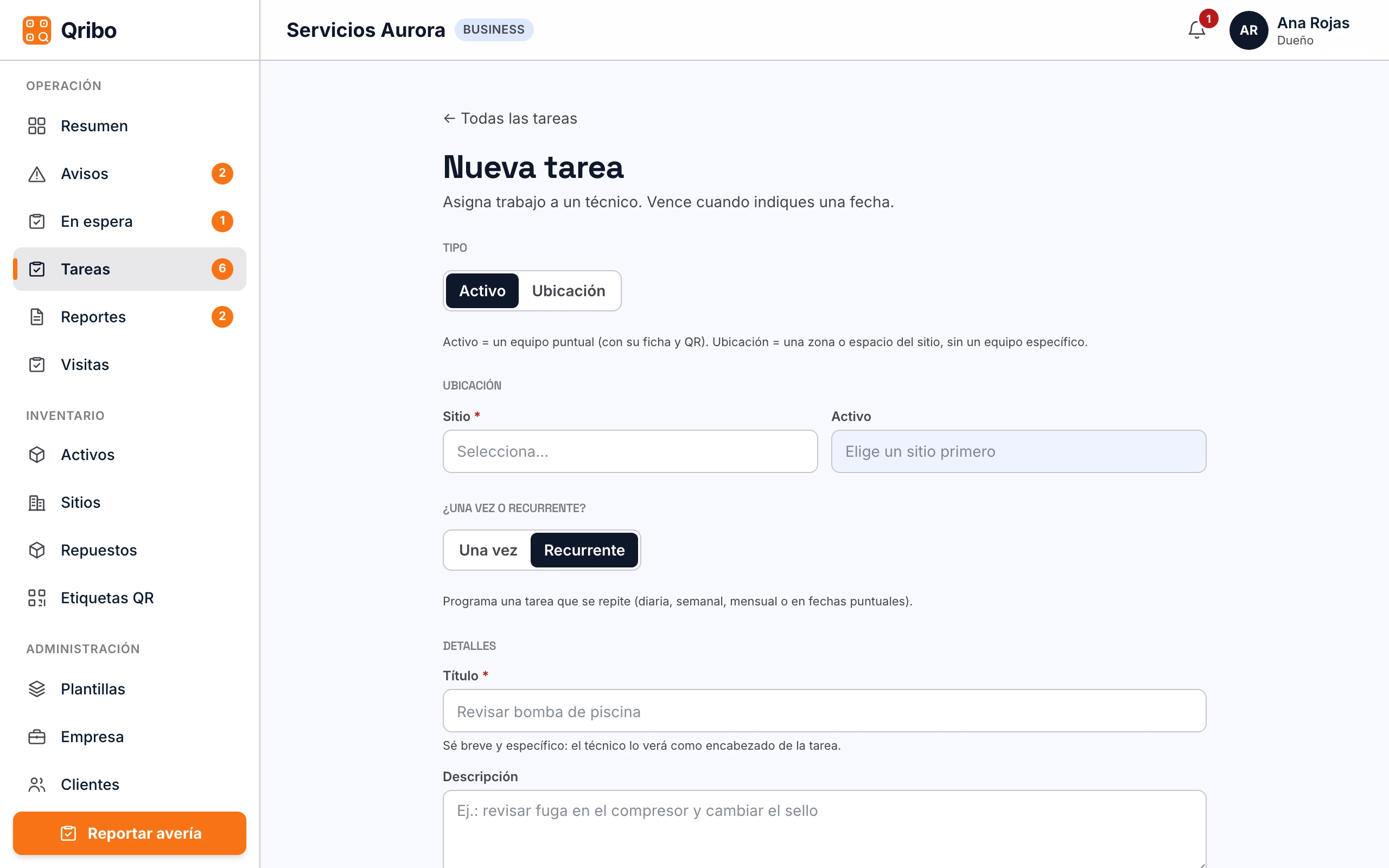This screenshot has width=1389, height=868.
Task: Select the Recurrente option
Action: (x=584, y=550)
